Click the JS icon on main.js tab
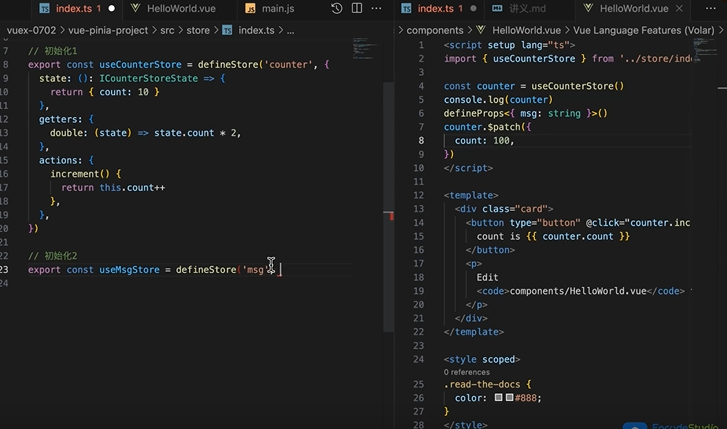This screenshot has width=727, height=429. coord(250,8)
